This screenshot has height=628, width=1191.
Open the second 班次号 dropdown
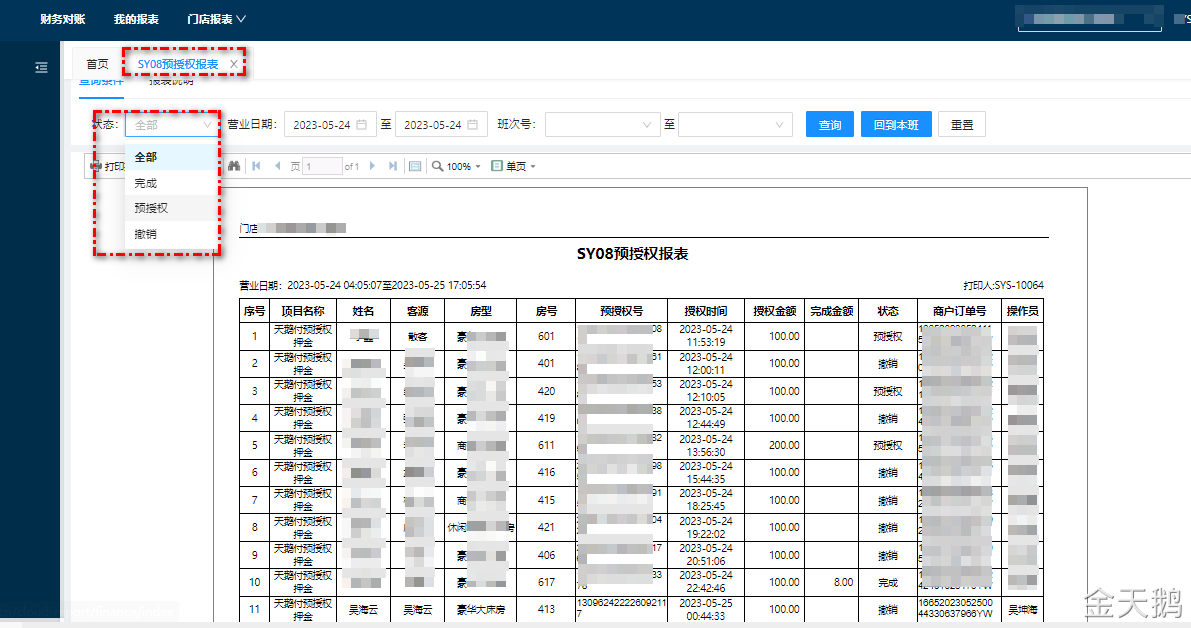[735, 125]
